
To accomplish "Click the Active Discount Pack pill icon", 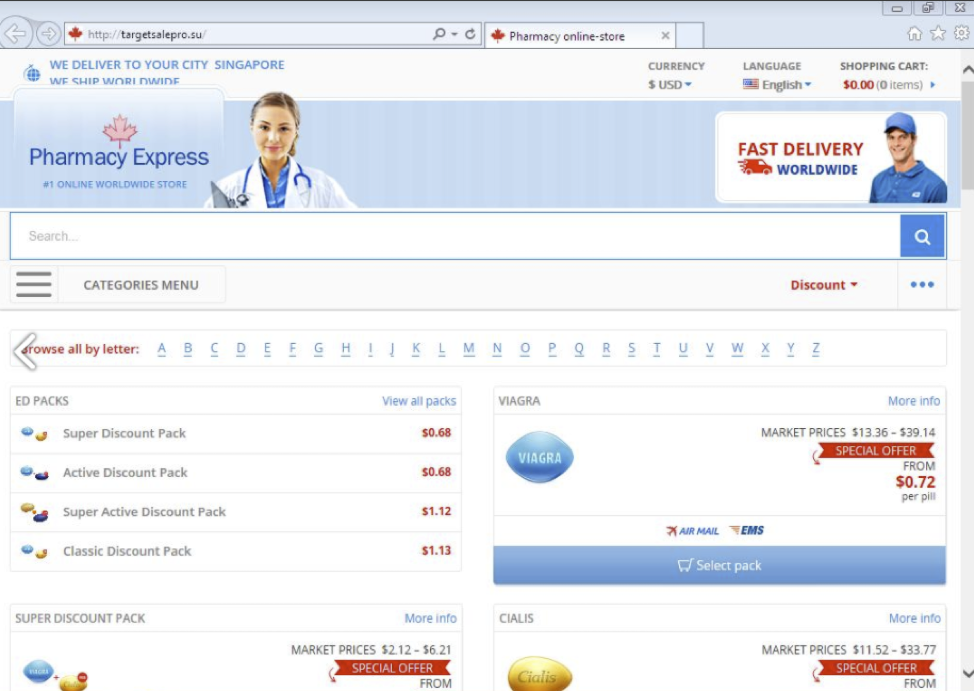I will pyautogui.click(x=34, y=473).
